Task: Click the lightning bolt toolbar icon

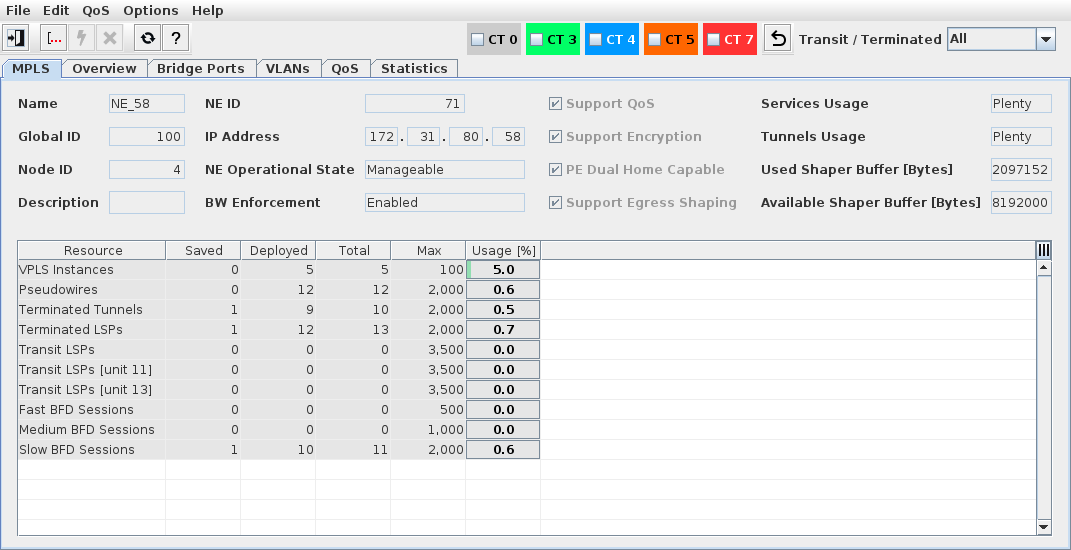Action: point(82,38)
